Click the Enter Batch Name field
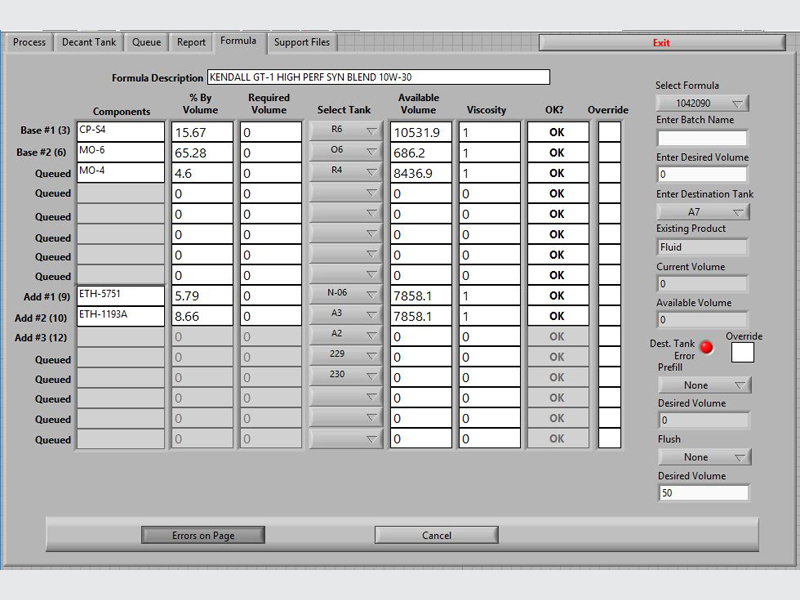The image size is (800, 600). 702,138
